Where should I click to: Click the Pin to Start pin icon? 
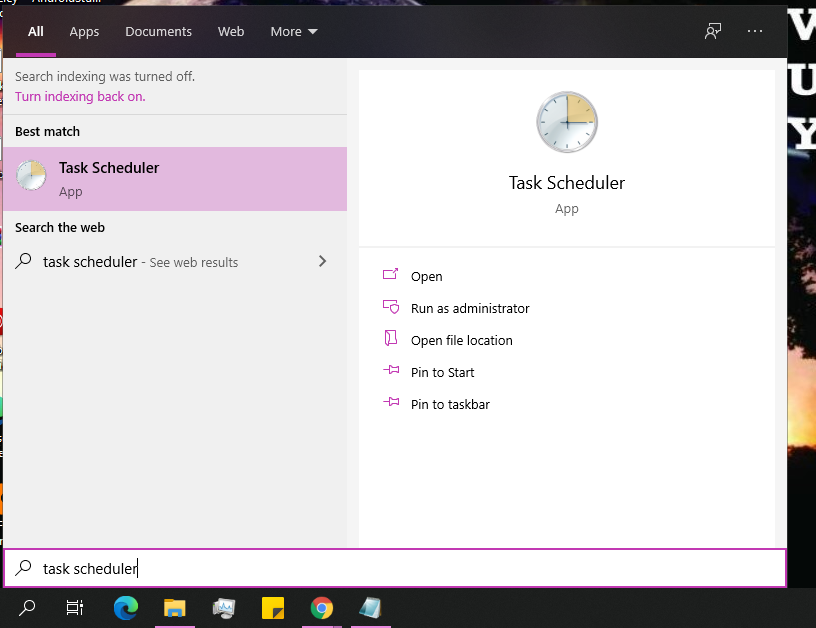pyautogui.click(x=391, y=370)
